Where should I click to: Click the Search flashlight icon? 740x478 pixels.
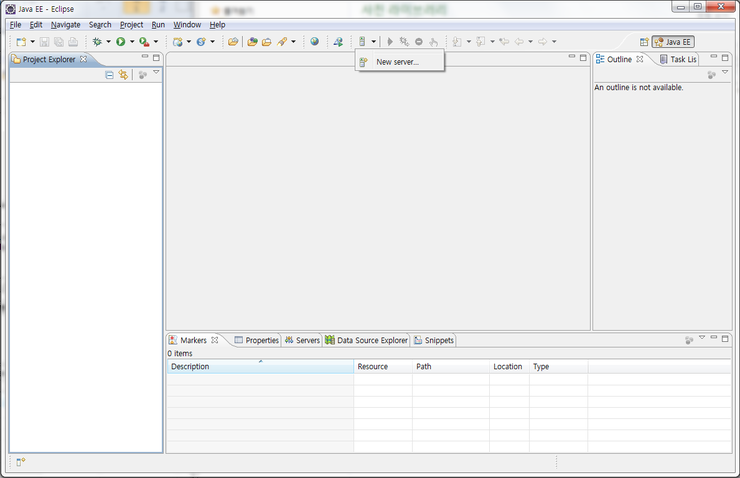282,42
